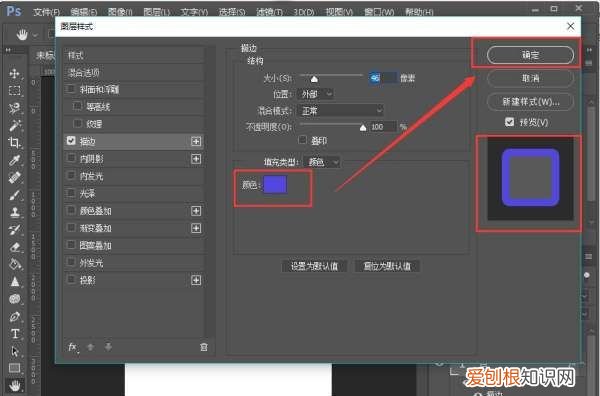Delete effect with the trash icon
Image resolution: width=600 pixels, height=396 pixels.
pyautogui.click(x=204, y=347)
